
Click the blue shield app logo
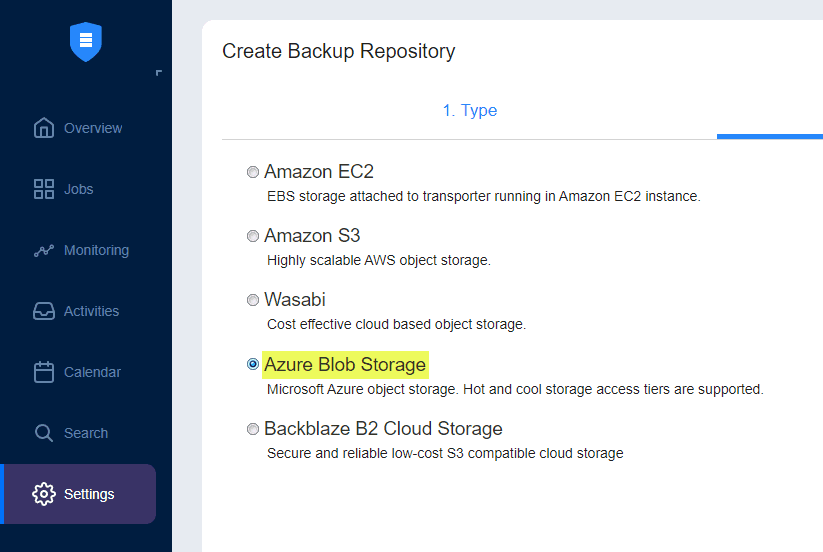(86, 41)
